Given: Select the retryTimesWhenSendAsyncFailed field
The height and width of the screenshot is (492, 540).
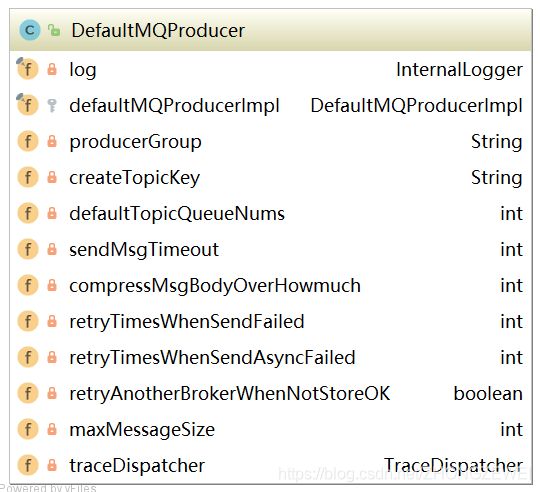Looking at the screenshot, I should (271, 357).
